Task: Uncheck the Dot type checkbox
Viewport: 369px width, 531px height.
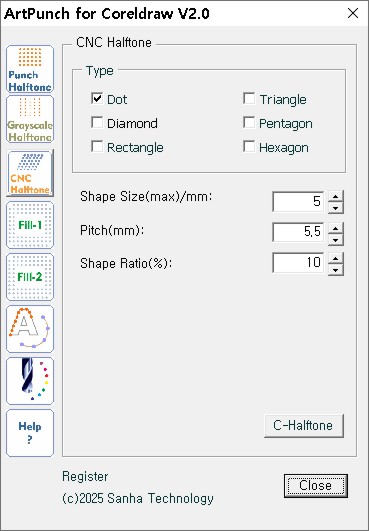Action: pyautogui.click(x=97, y=99)
